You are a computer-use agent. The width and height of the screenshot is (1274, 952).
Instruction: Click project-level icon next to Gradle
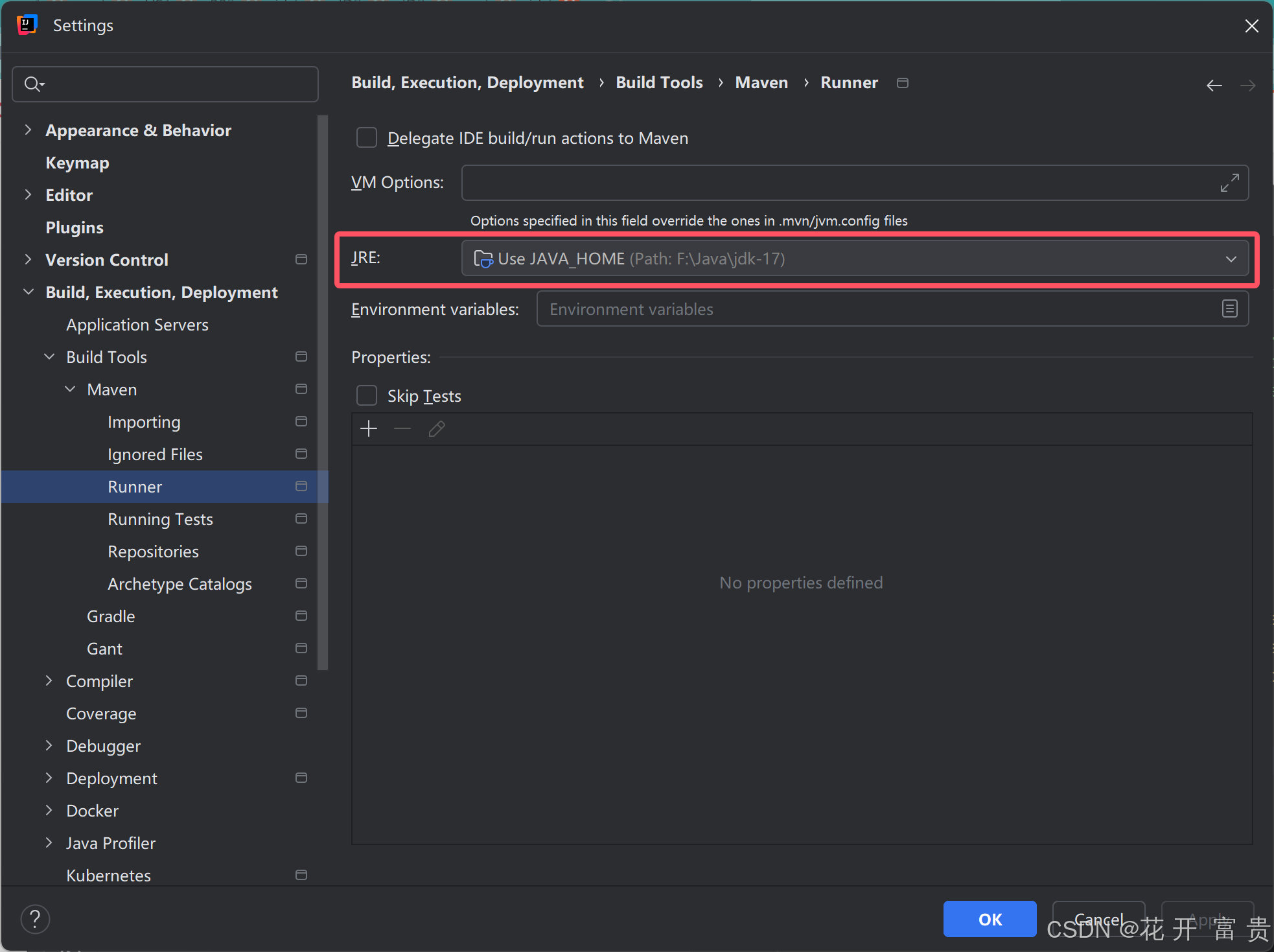tap(301, 616)
